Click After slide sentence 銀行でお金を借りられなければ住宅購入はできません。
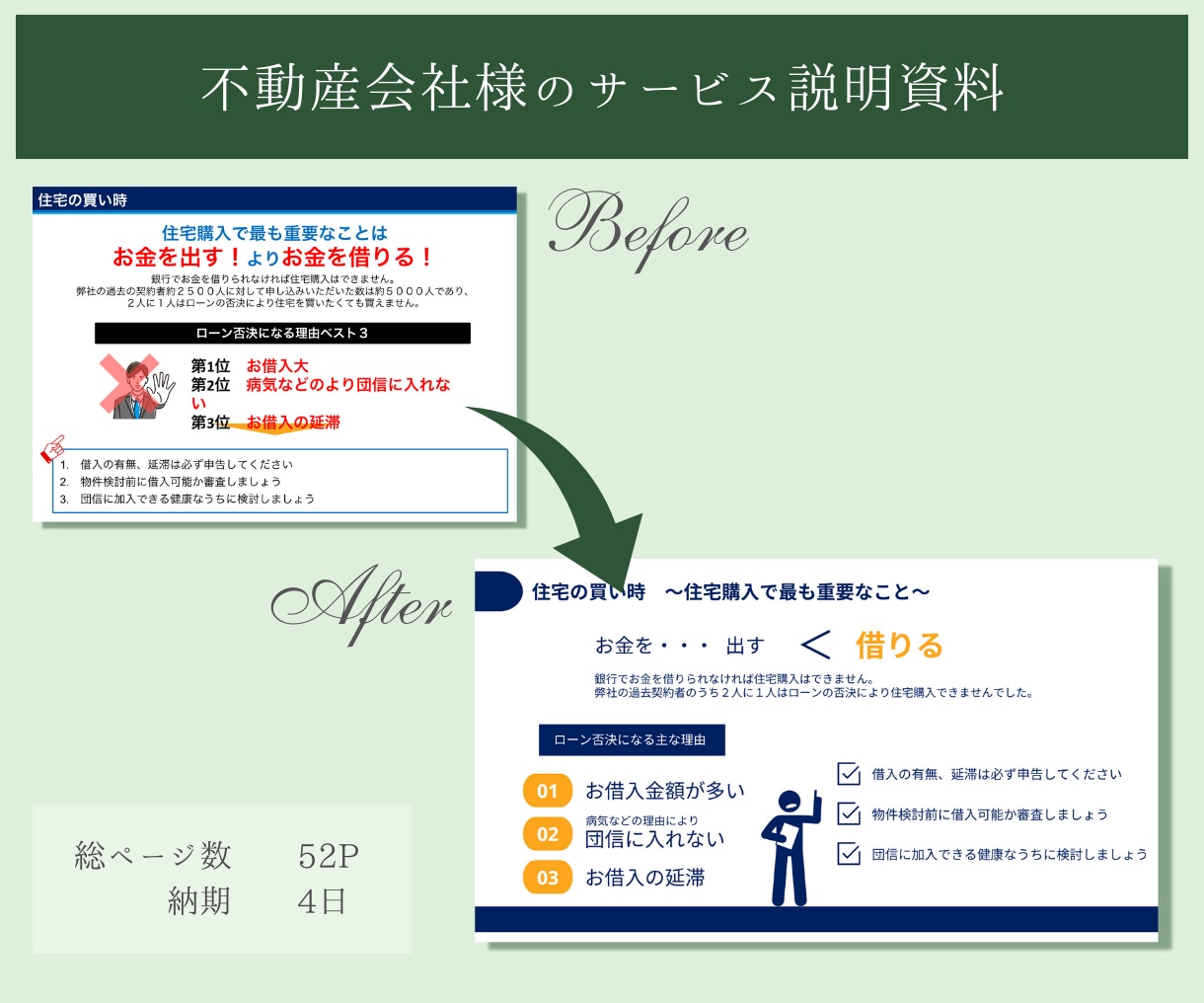This screenshot has width=1204, height=1003. (x=734, y=679)
